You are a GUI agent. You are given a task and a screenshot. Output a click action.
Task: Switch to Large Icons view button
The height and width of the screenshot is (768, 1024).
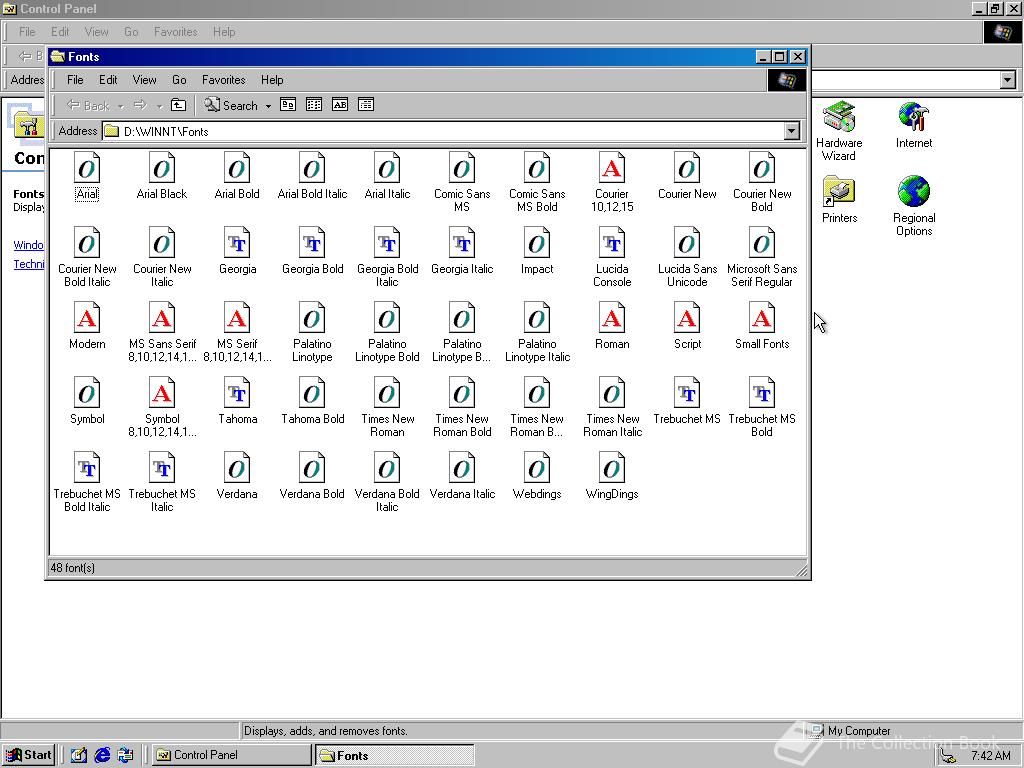[288, 104]
